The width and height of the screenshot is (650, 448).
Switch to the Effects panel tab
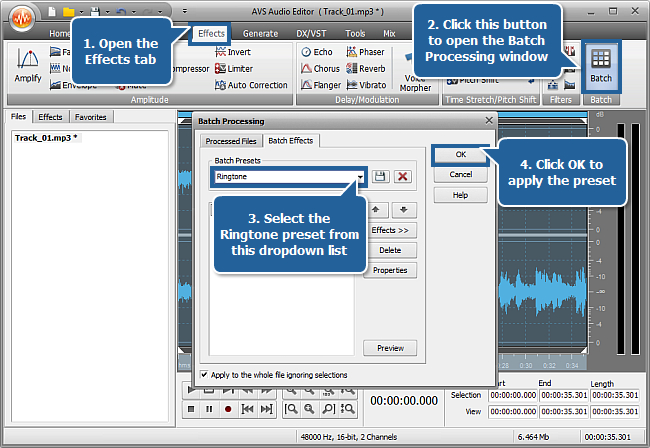click(x=50, y=117)
